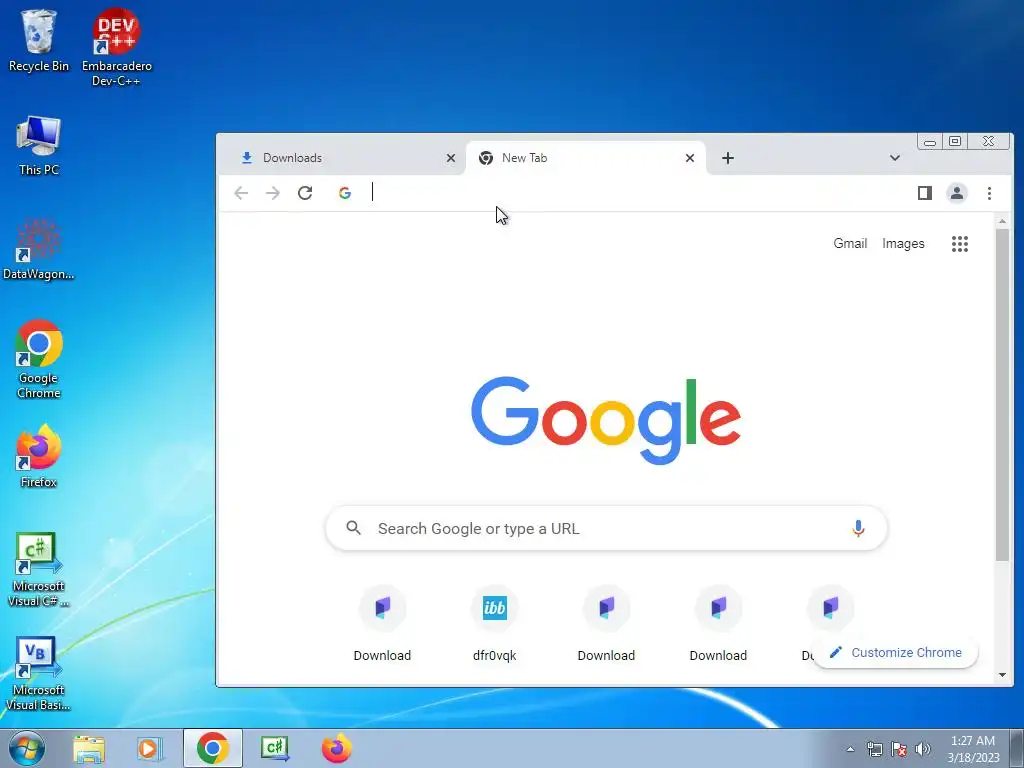Click the Customize Chrome button
This screenshot has height=768, width=1024.
[x=895, y=652]
